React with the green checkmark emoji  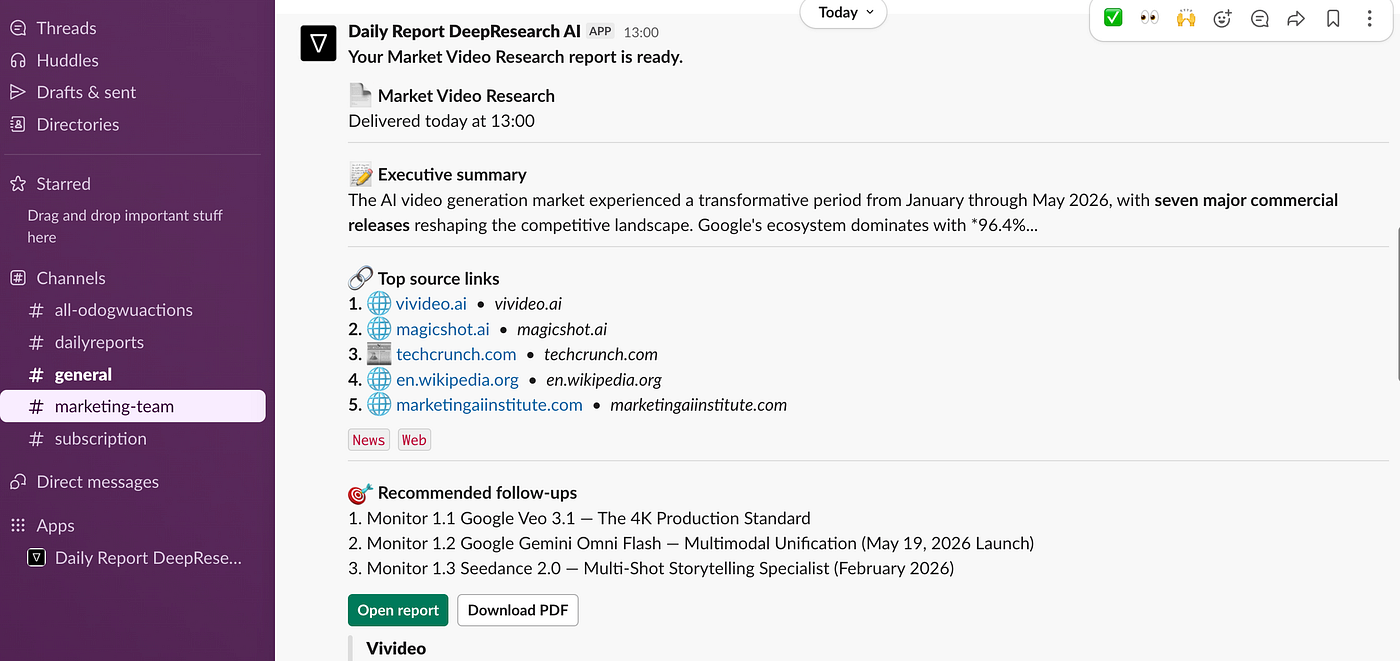1112,18
